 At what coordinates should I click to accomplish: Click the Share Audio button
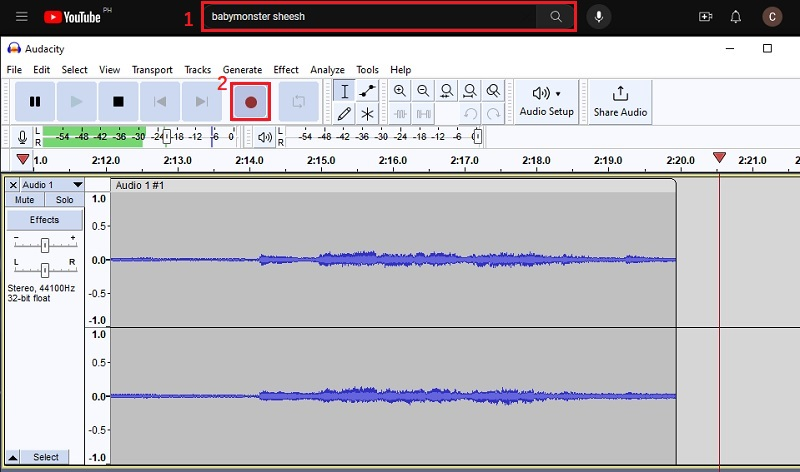click(620, 102)
